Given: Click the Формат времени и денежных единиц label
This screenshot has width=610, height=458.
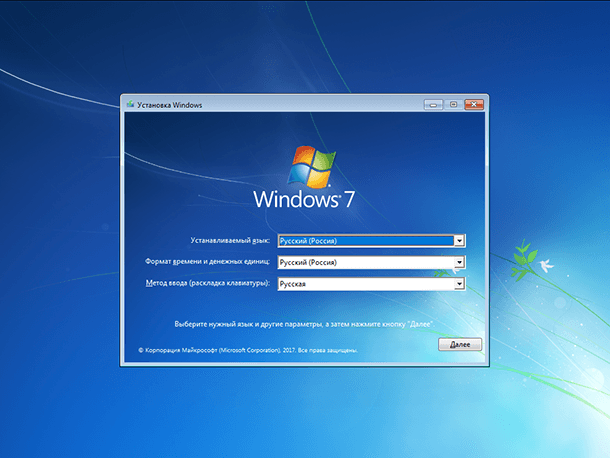Looking at the screenshot, I should click(207, 261).
